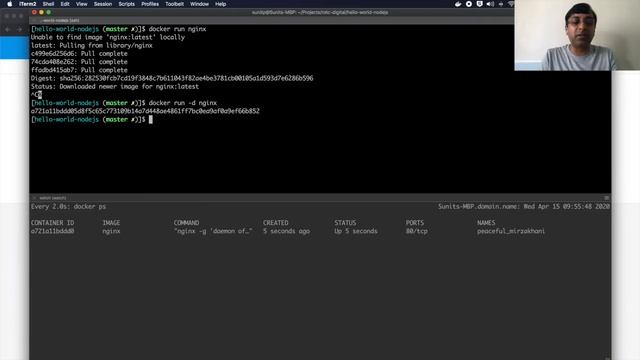Open the Help menu
This screenshot has height=360, width=640.
click(x=220, y=4)
